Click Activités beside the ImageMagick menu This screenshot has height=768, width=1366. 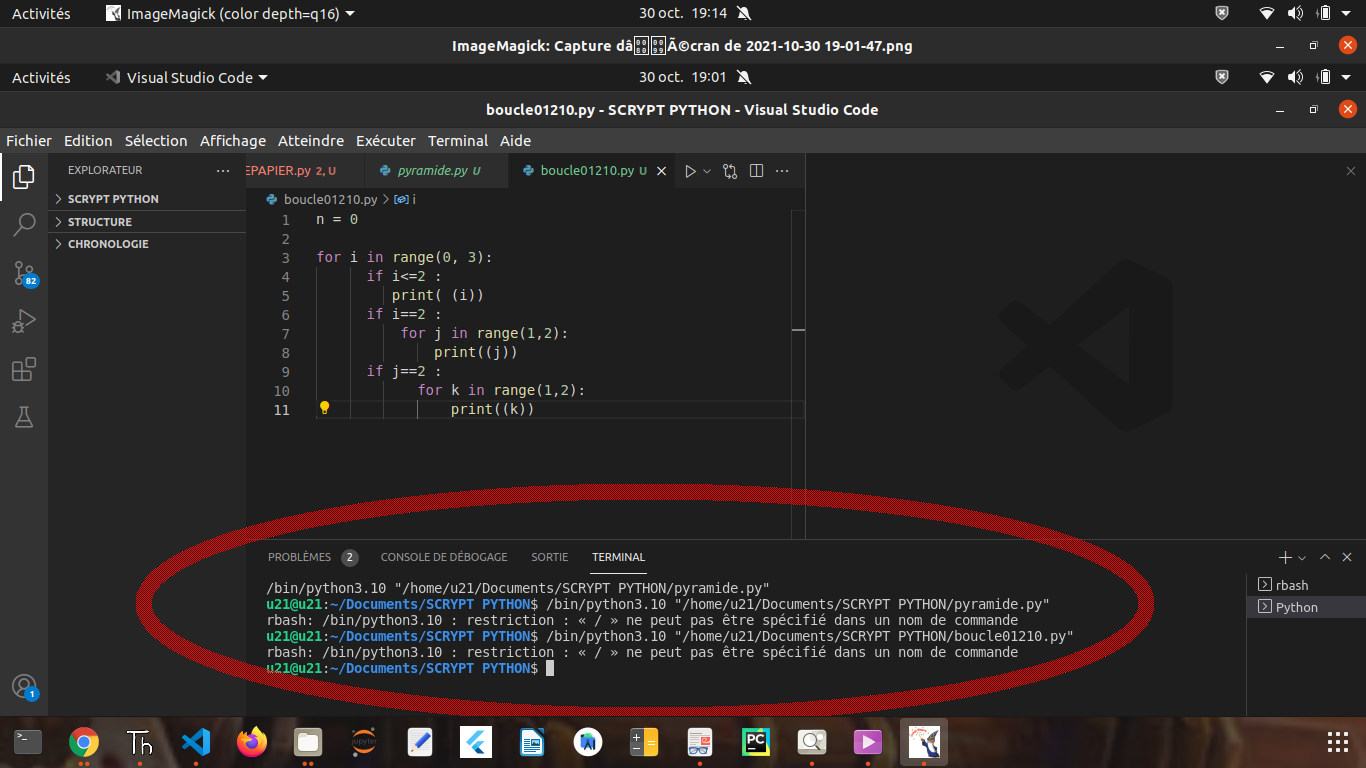(41, 13)
